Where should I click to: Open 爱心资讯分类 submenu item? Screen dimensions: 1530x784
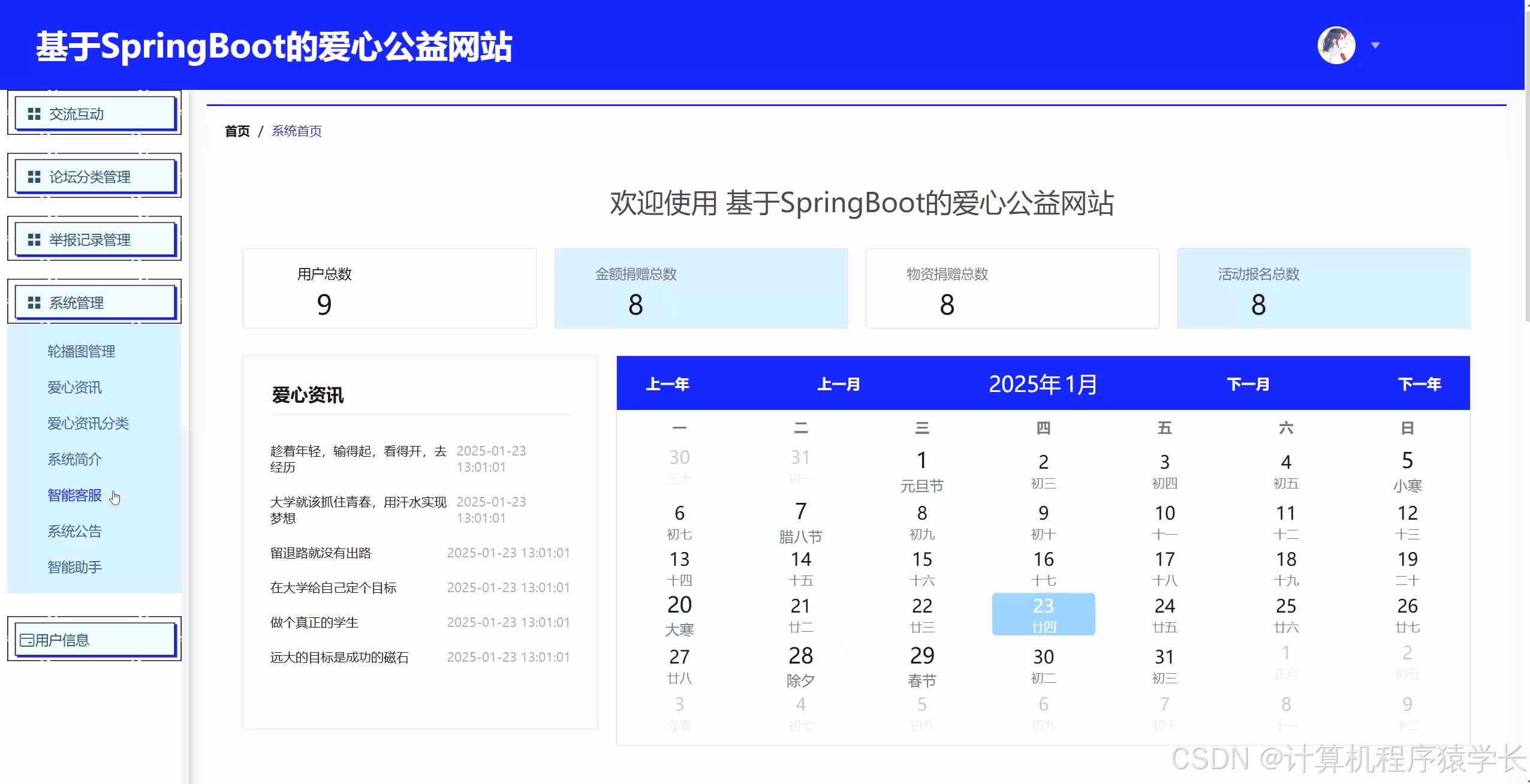click(x=88, y=423)
